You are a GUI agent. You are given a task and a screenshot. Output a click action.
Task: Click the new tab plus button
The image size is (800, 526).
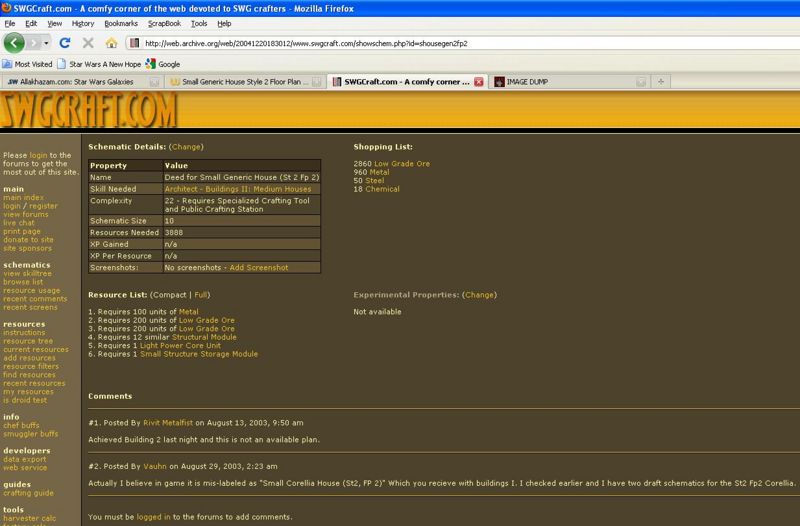pos(661,81)
